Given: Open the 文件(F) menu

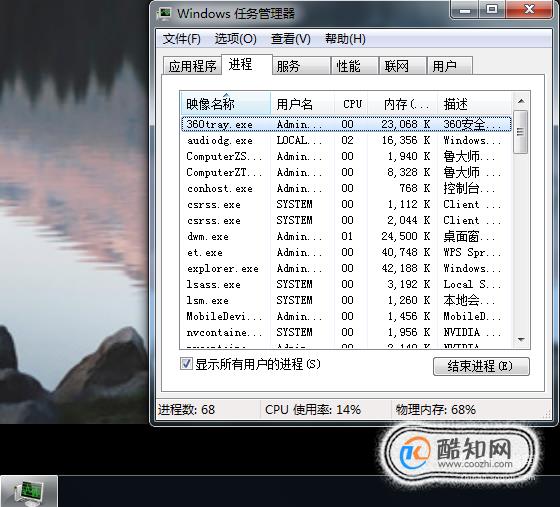Looking at the screenshot, I should click(x=181, y=39).
